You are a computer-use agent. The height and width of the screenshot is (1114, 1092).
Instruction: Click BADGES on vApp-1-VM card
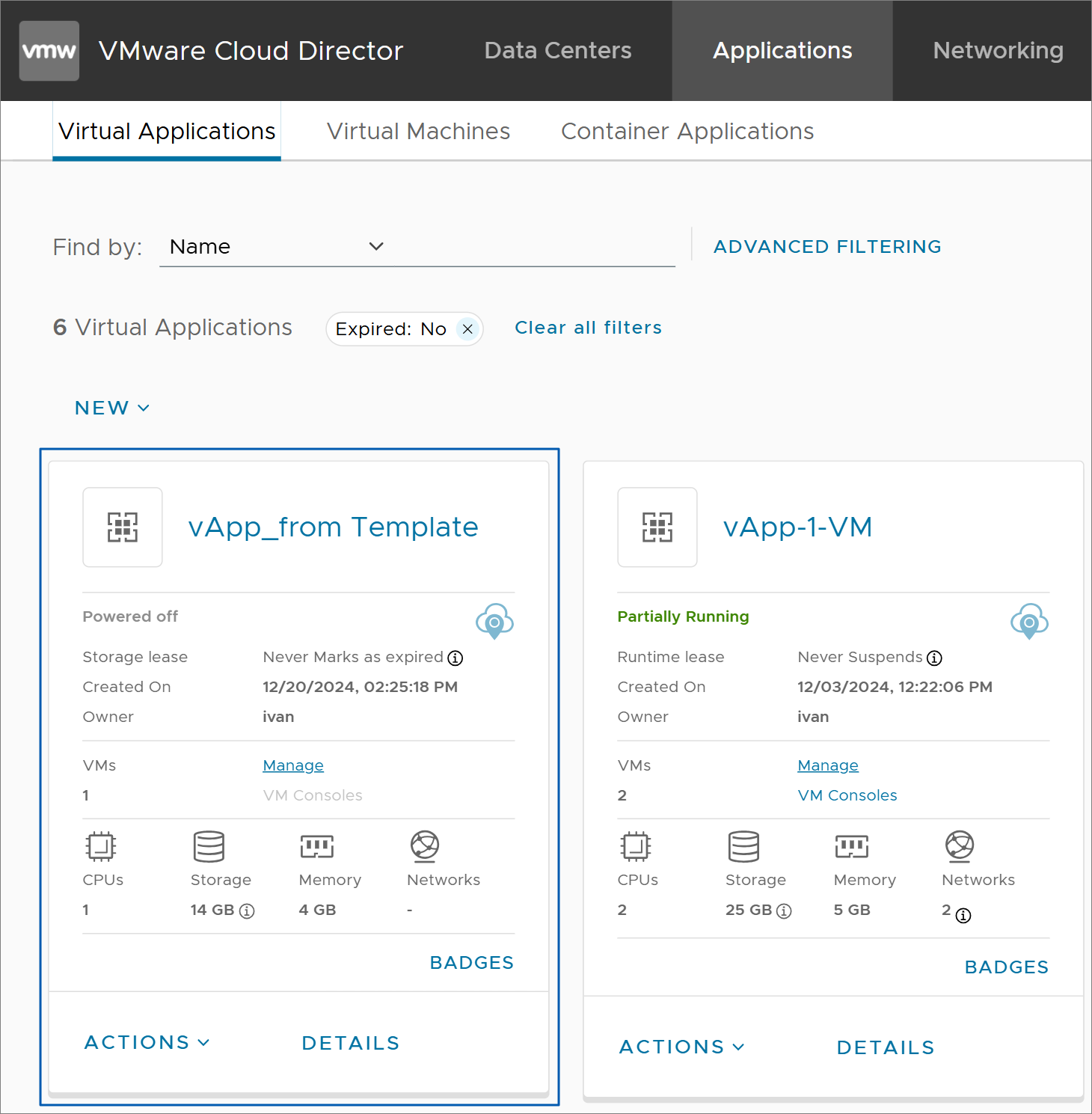pyautogui.click(x=1007, y=967)
